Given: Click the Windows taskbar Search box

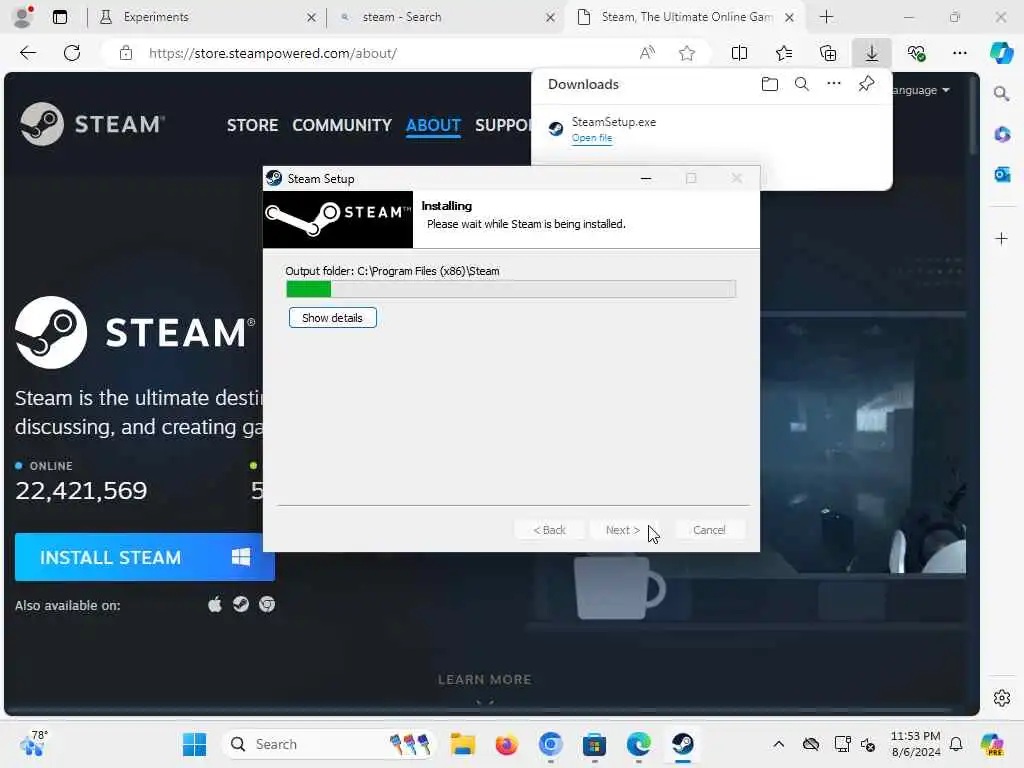Looking at the screenshot, I should (x=330, y=744).
